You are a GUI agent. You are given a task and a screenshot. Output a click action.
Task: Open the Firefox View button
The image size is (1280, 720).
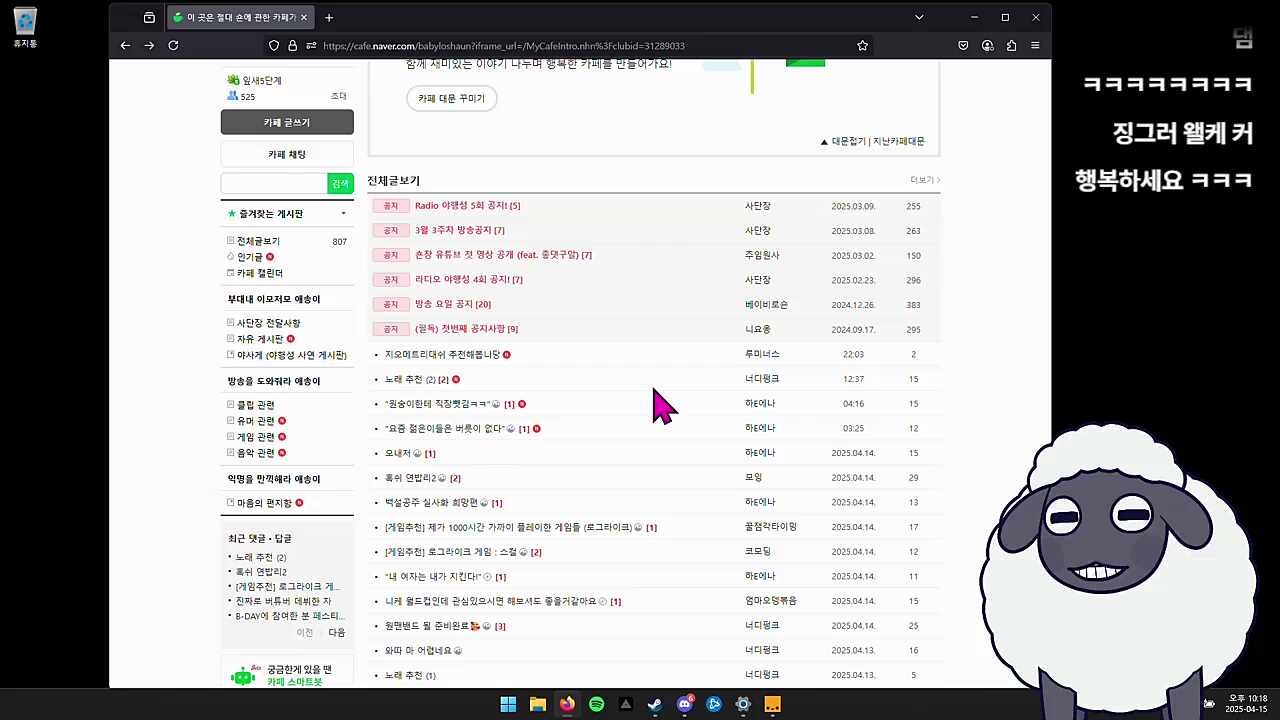(x=149, y=17)
